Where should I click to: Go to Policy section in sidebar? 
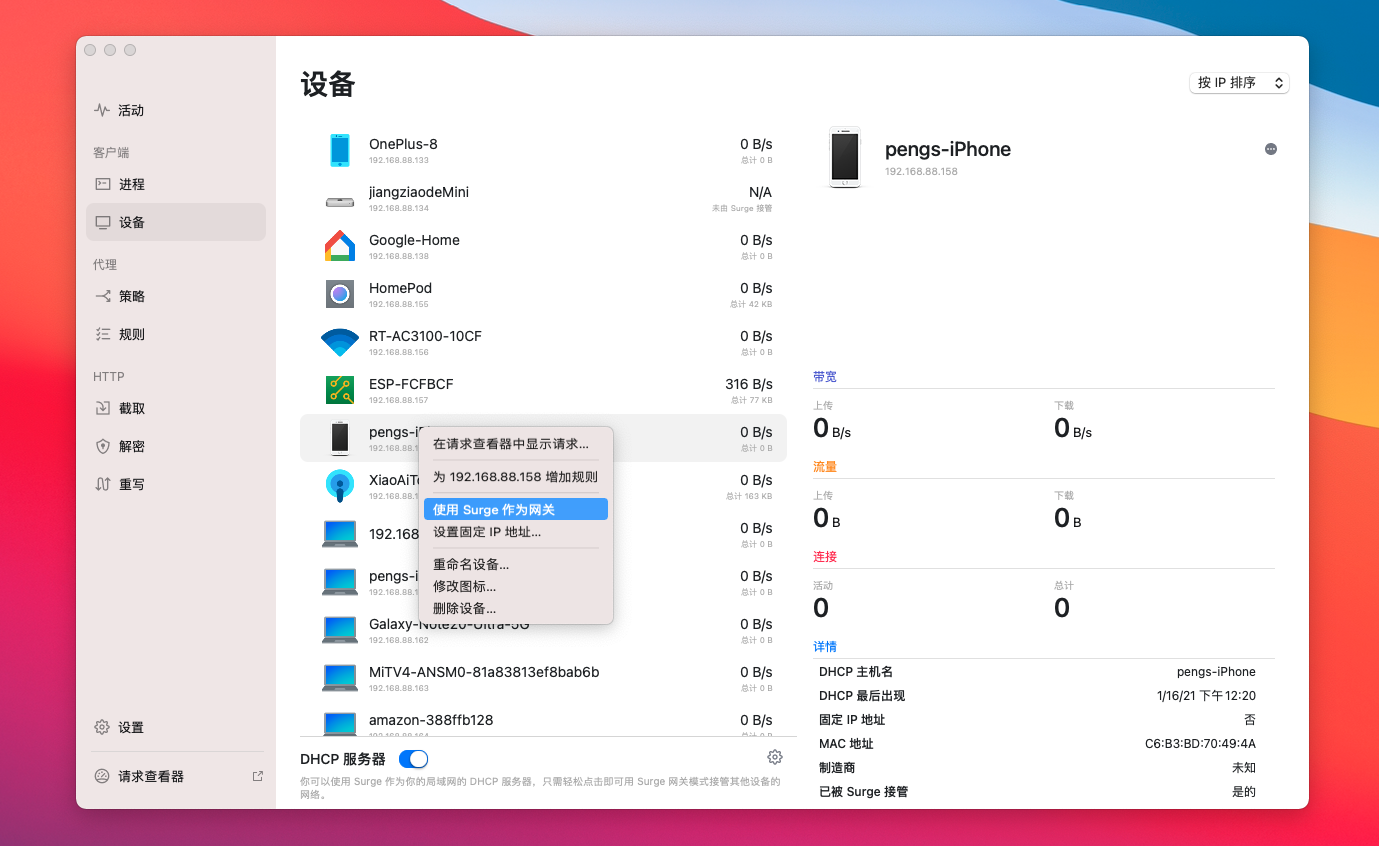131,297
